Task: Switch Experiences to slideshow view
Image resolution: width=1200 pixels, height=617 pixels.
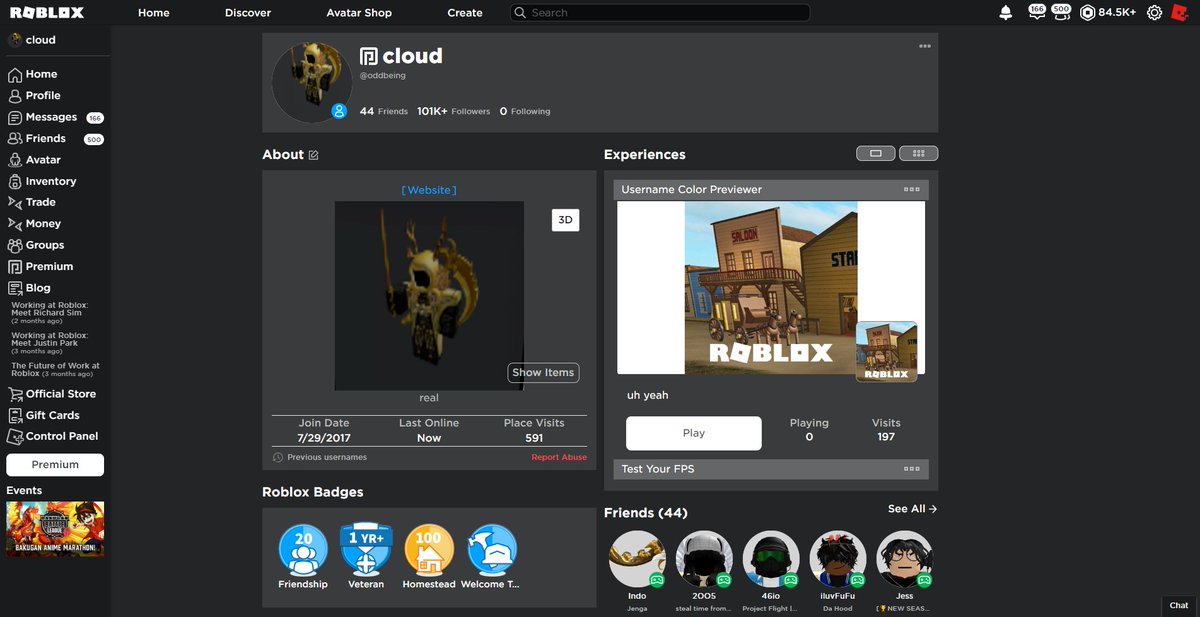Action: click(876, 154)
